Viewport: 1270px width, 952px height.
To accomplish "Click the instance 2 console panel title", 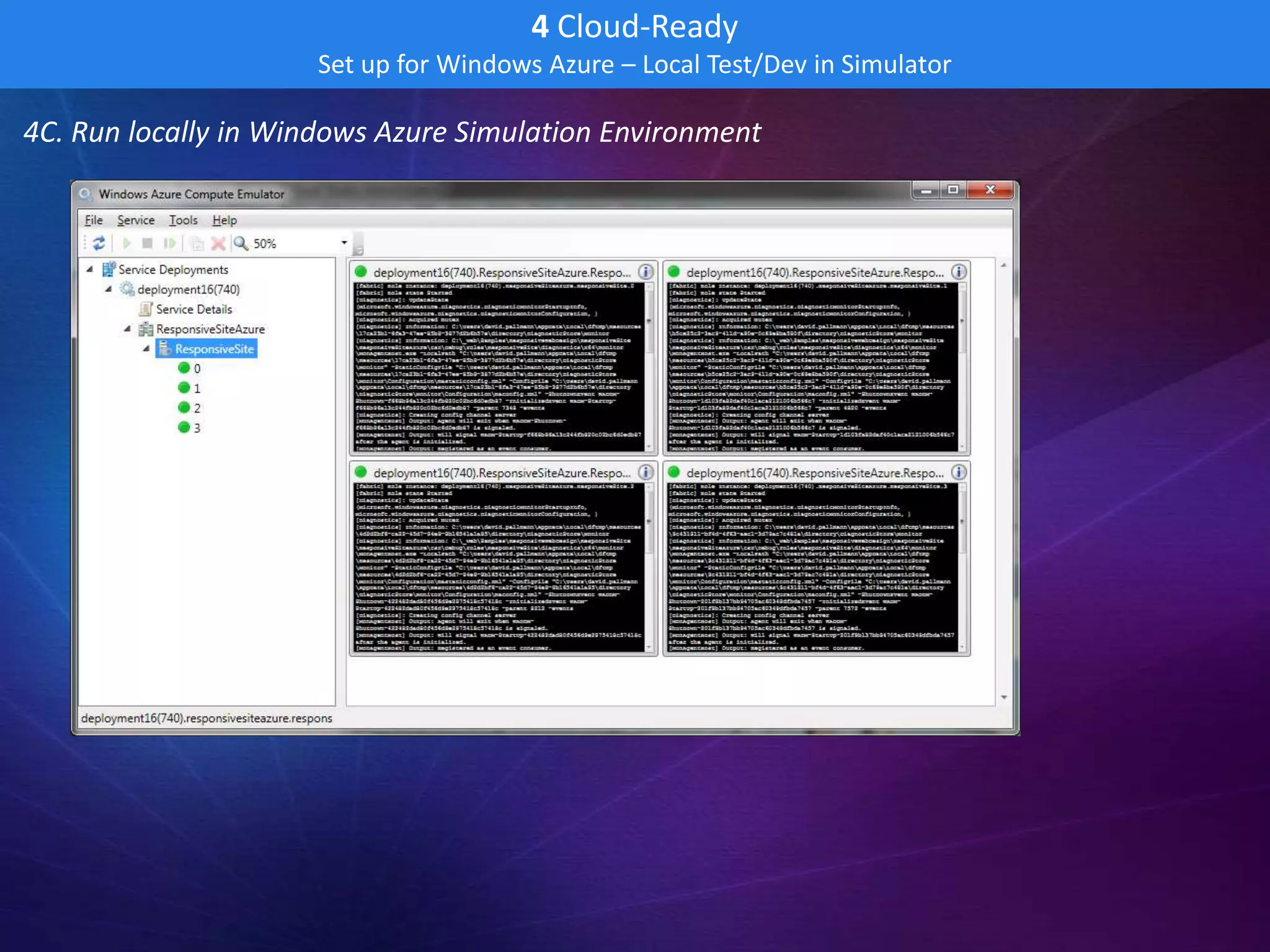I will (502, 473).
